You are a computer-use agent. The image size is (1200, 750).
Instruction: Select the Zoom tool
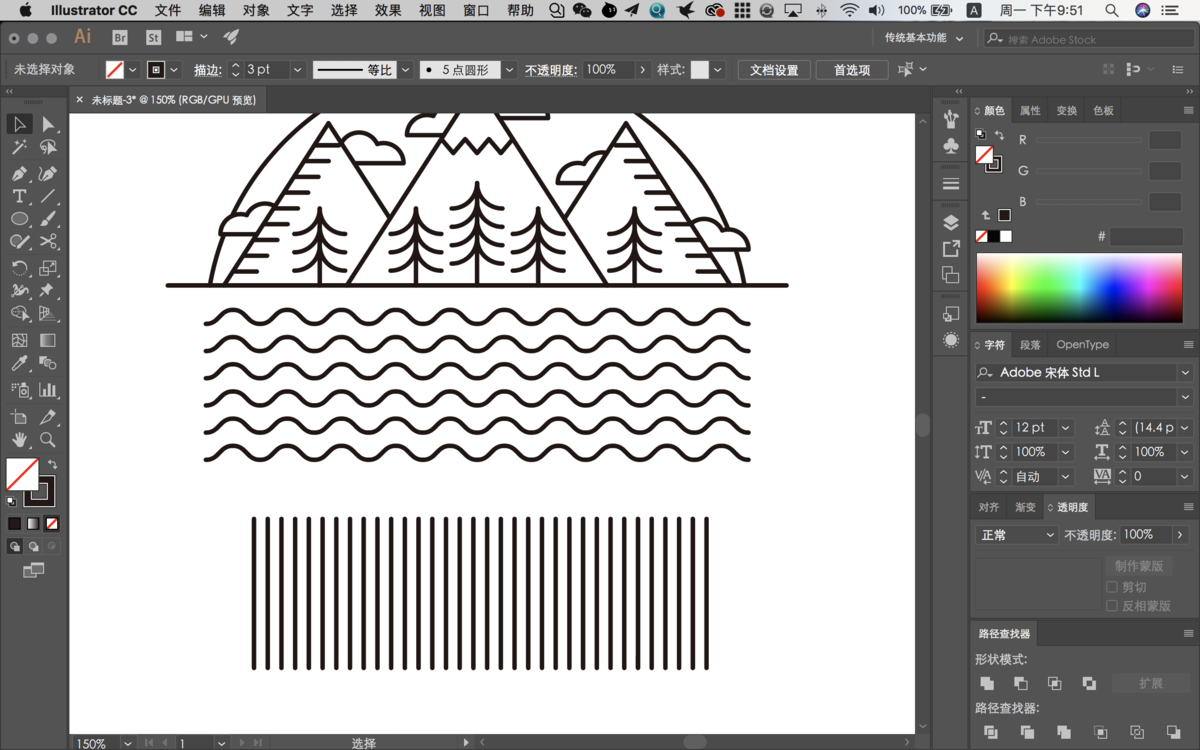(47, 440)
